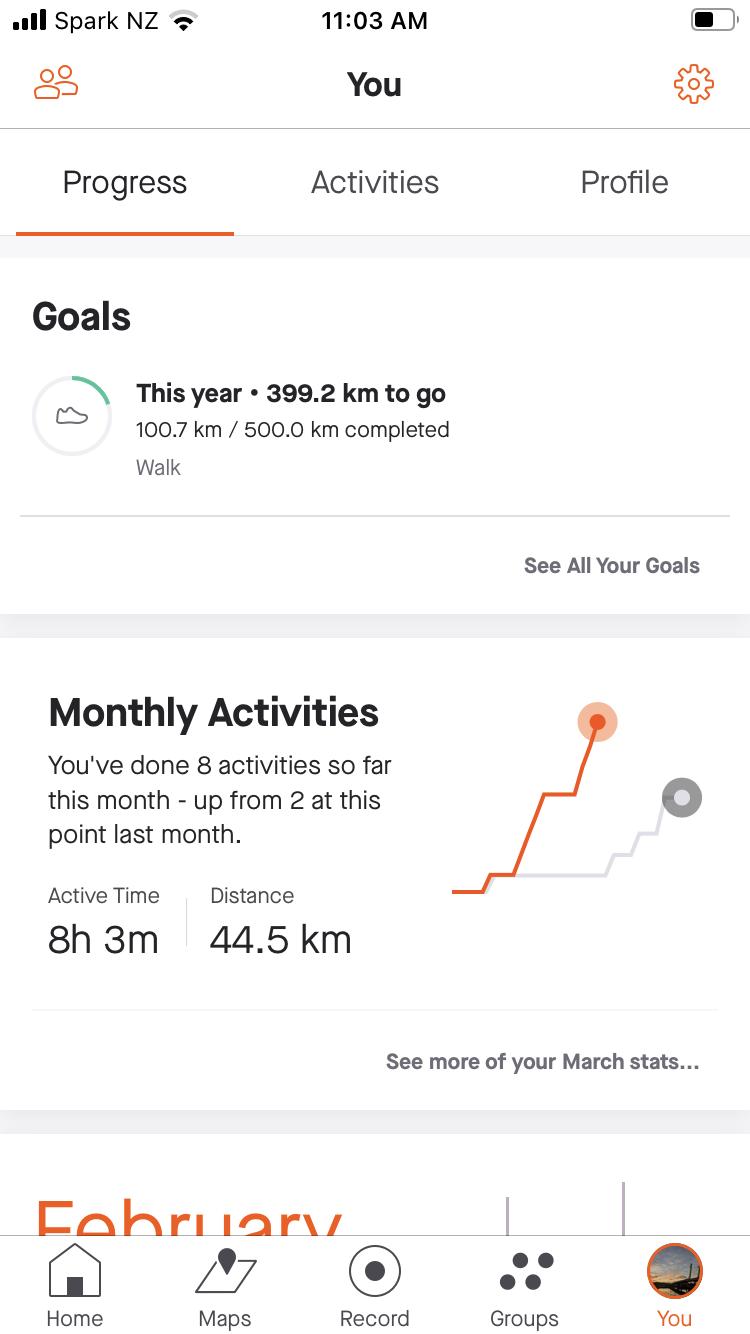Switch to the Activities tab
This screenshot has height=1334, width=750.
(375, 183)
